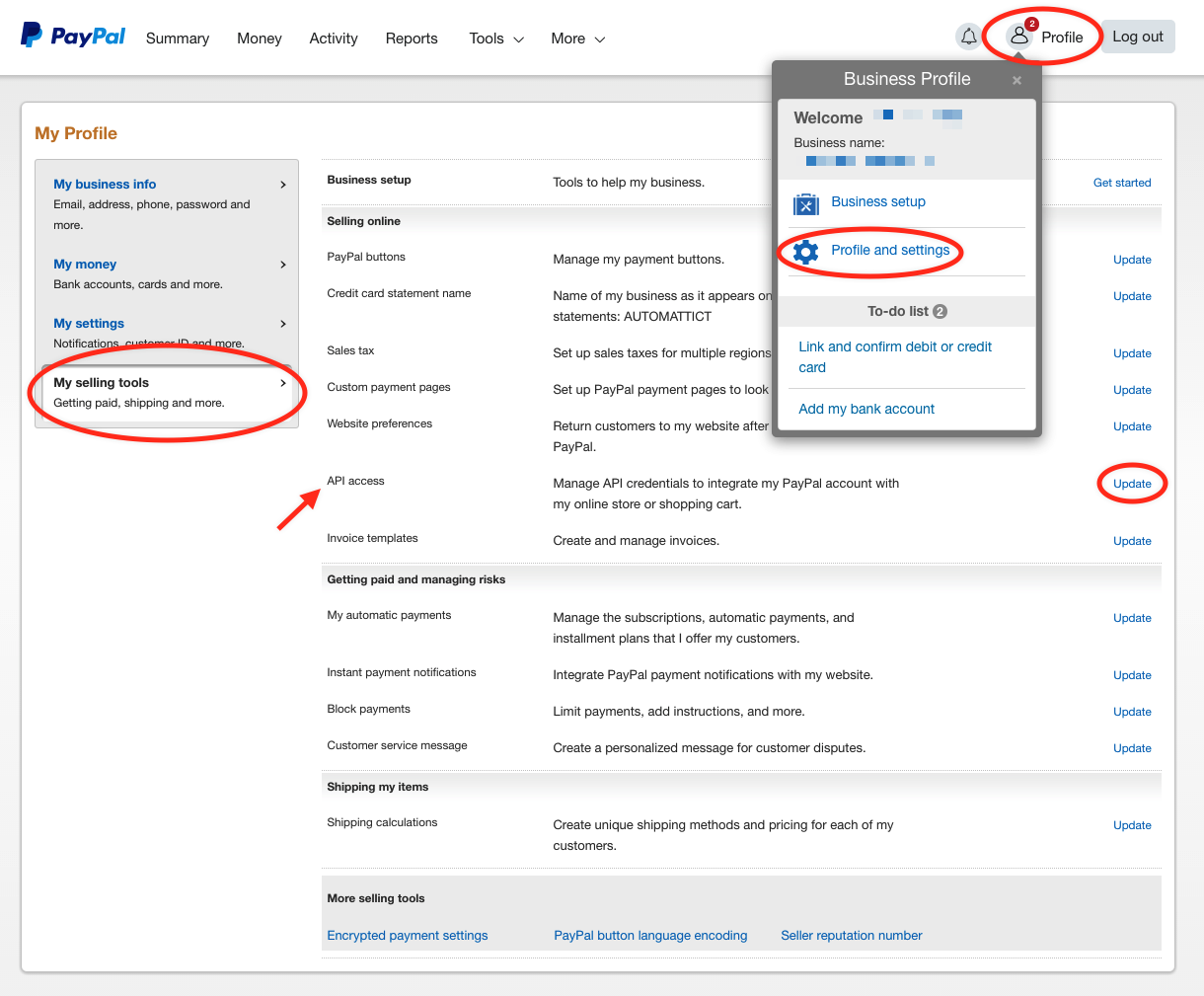Viewport: 1204px width, 996px height.
Task: Open Encrypted payment settings
Action: (407, 935)
